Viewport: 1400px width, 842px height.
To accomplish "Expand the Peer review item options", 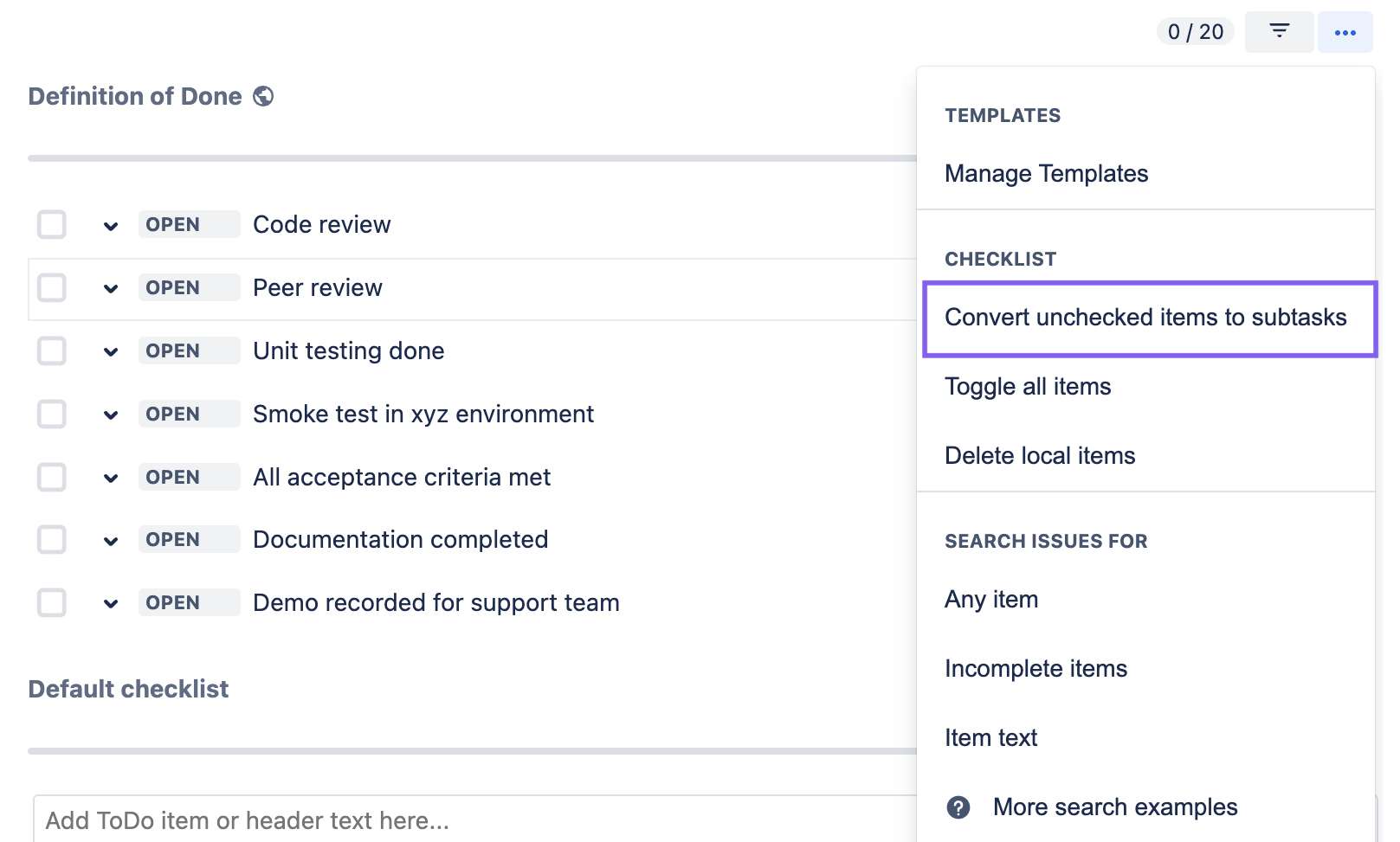I will click(x=110, y=287).
